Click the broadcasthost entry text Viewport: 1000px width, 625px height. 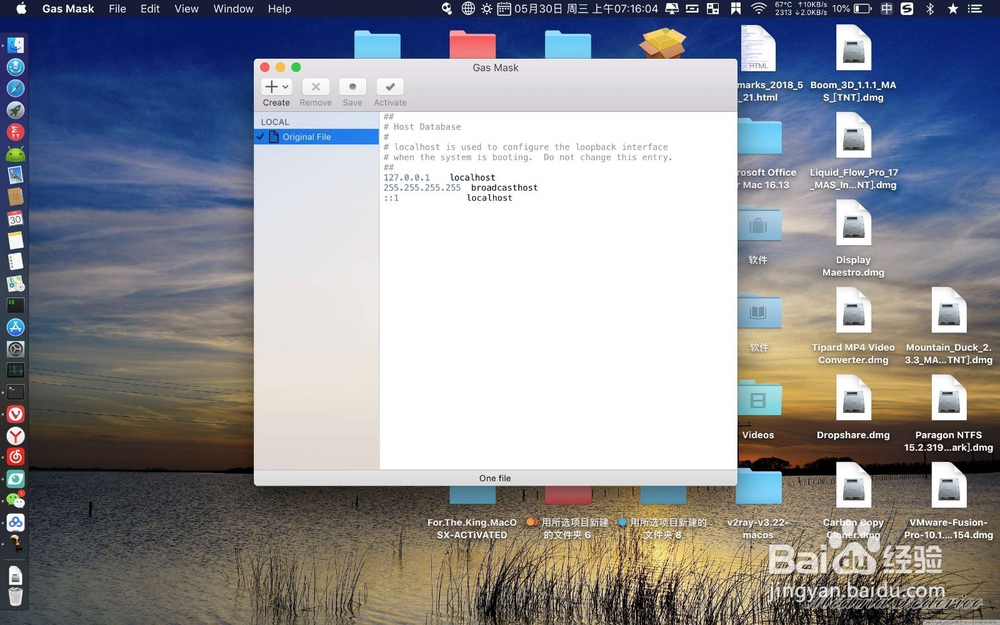504,188
